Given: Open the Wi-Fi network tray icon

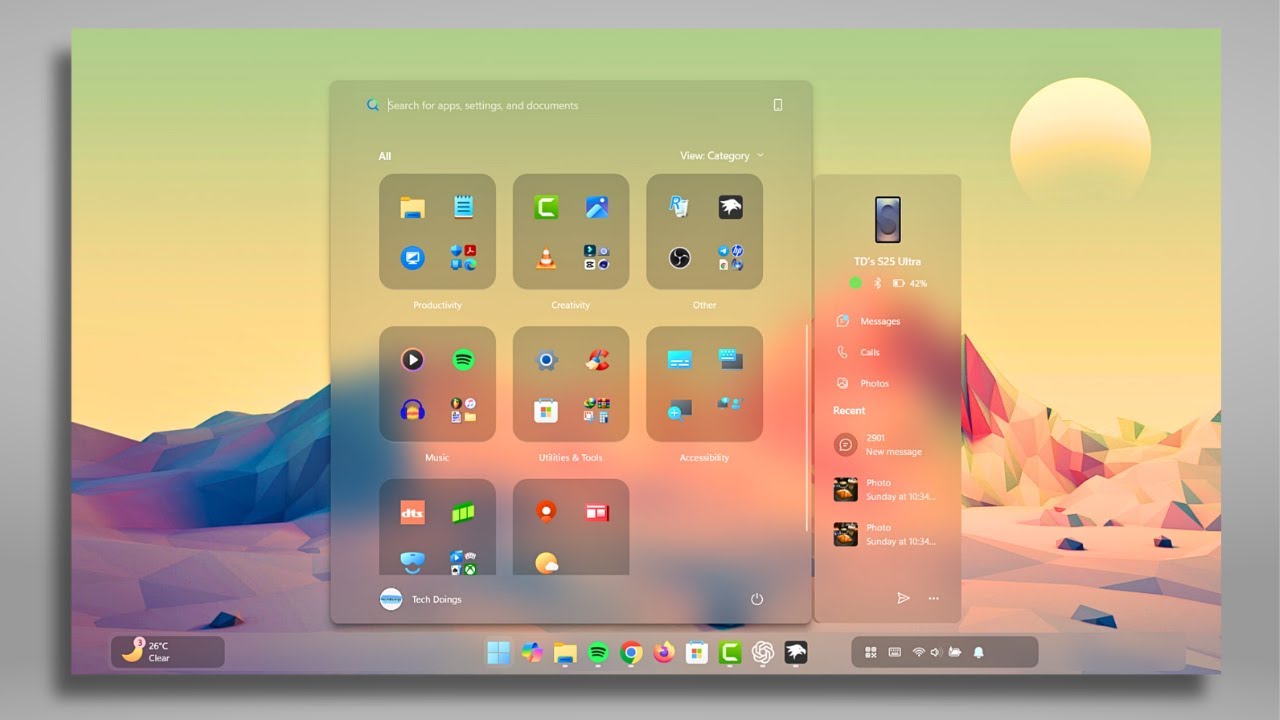Looking at the screenshot, I should tap(918, 652).
